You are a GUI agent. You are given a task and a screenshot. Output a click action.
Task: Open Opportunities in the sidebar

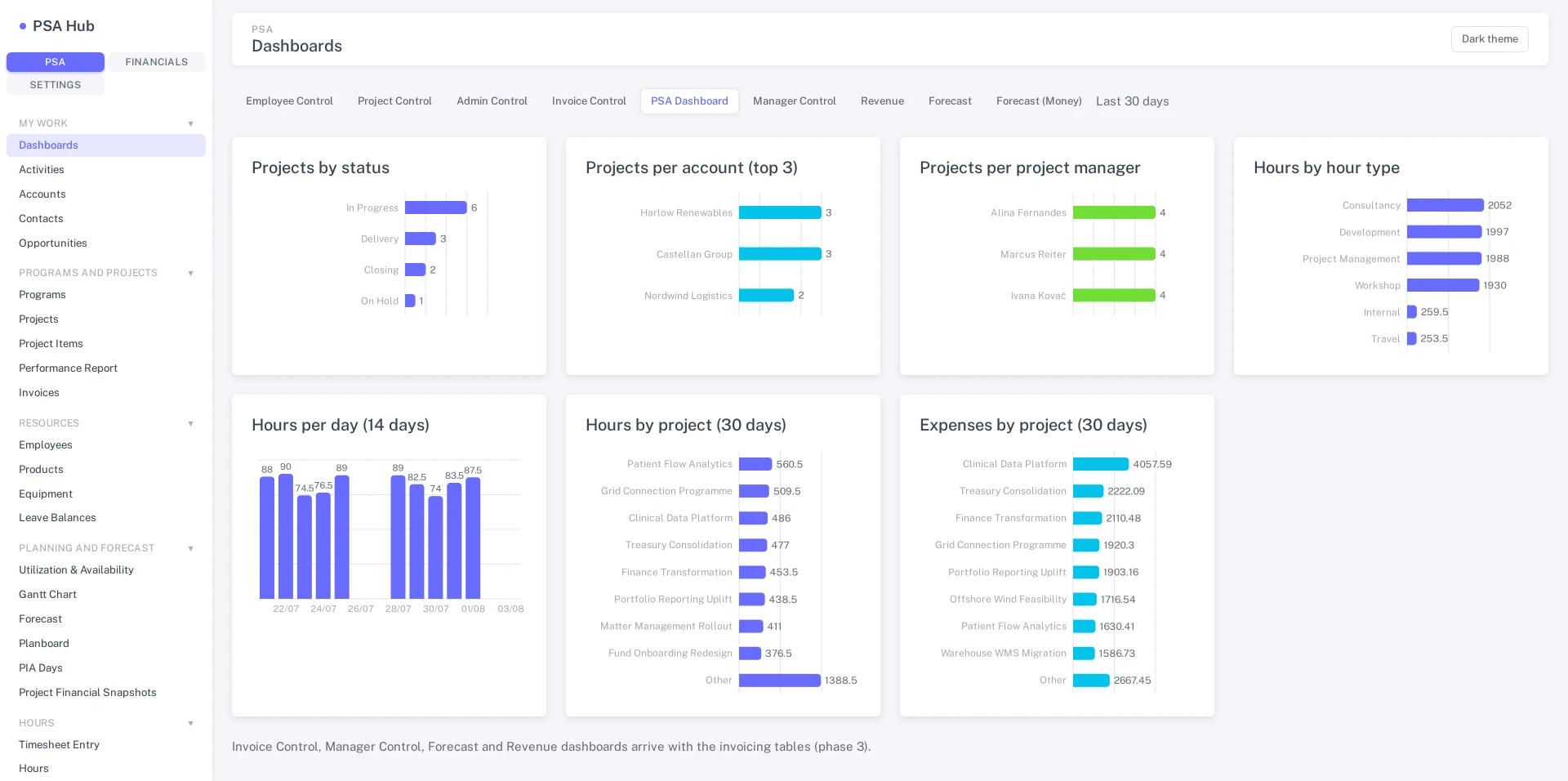[x=106, y=243]
